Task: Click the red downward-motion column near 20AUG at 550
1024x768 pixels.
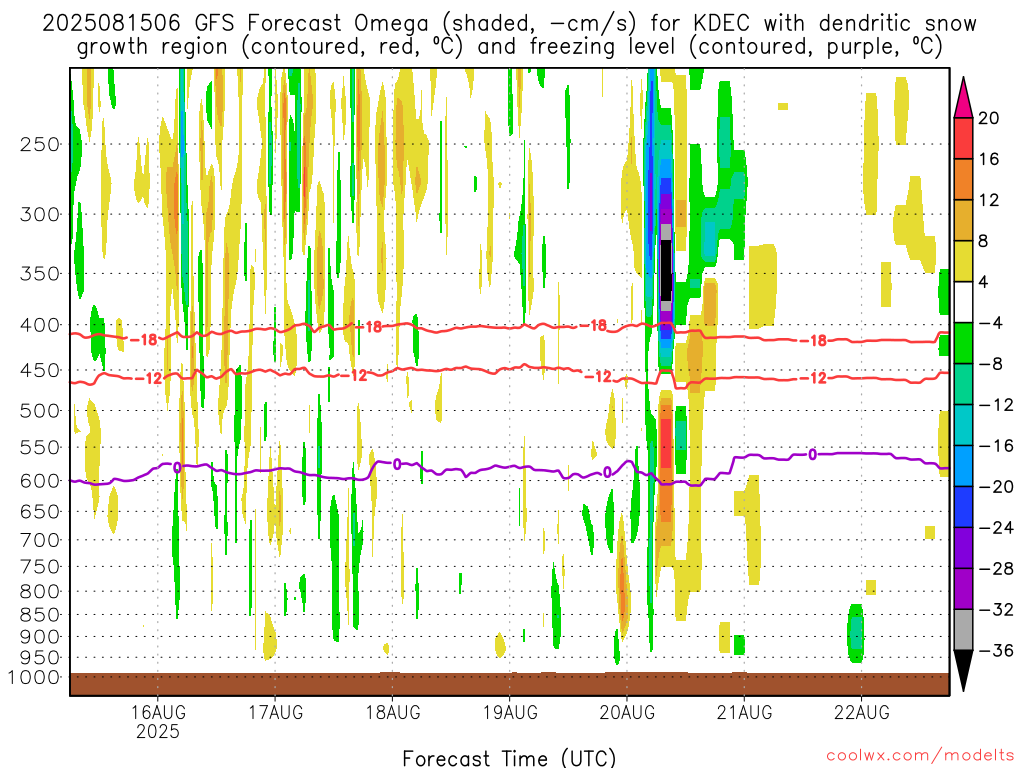Action: click(665, 444)
